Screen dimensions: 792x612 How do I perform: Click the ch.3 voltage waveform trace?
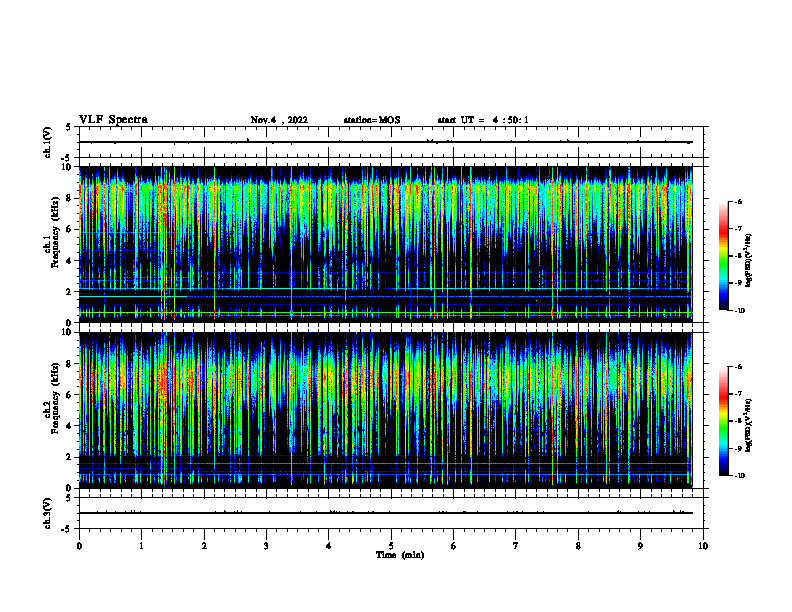coord(386,513)
